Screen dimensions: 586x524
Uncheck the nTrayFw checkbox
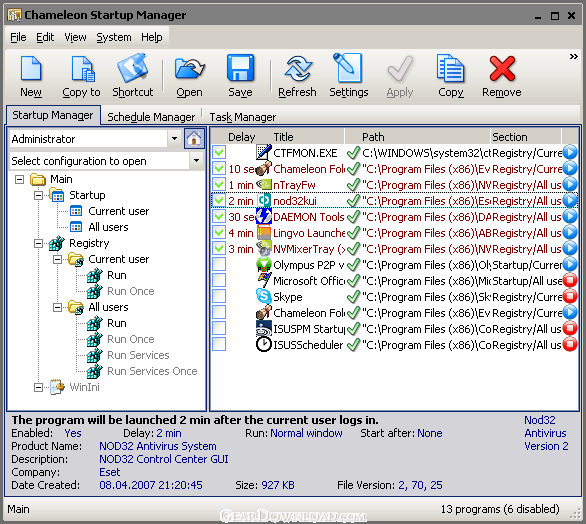pos(219,184)
